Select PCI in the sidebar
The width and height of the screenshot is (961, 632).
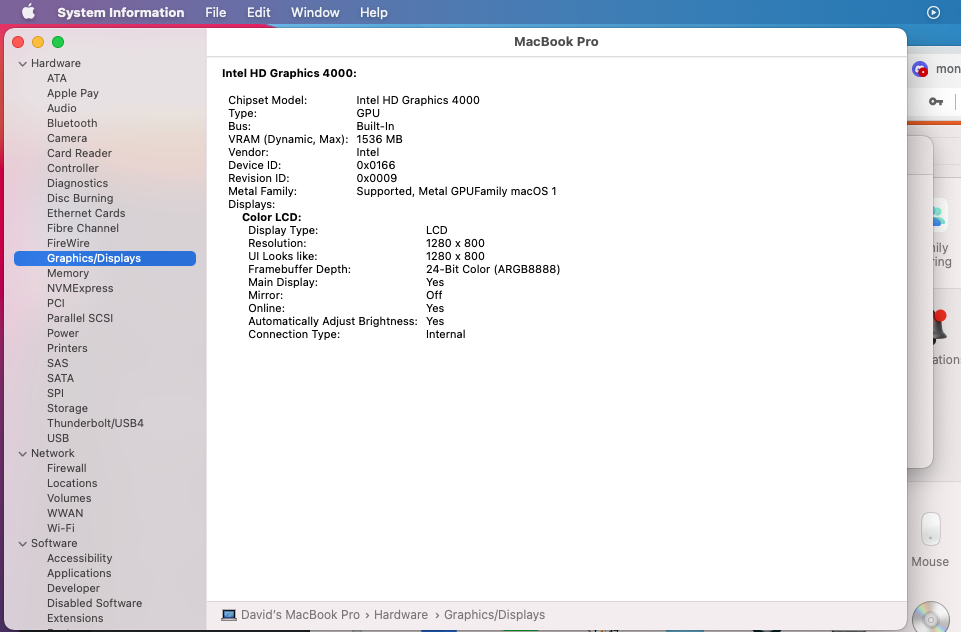pos(56,303)
